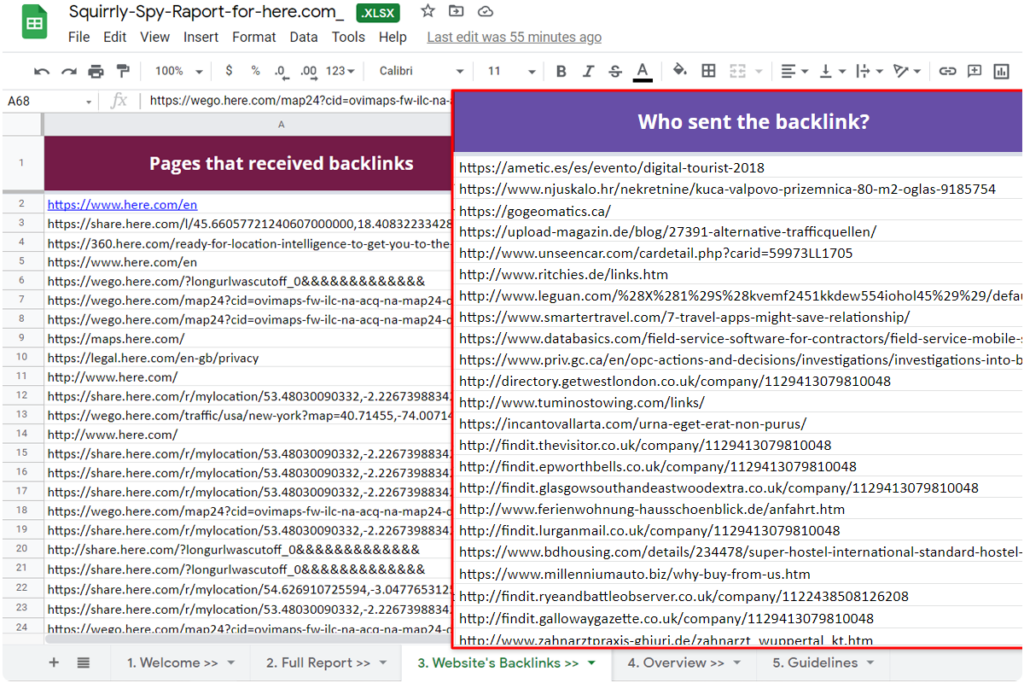Screen dimensions: 1024x683
Task: Open the font size dropdown
Action: point(511,71)
